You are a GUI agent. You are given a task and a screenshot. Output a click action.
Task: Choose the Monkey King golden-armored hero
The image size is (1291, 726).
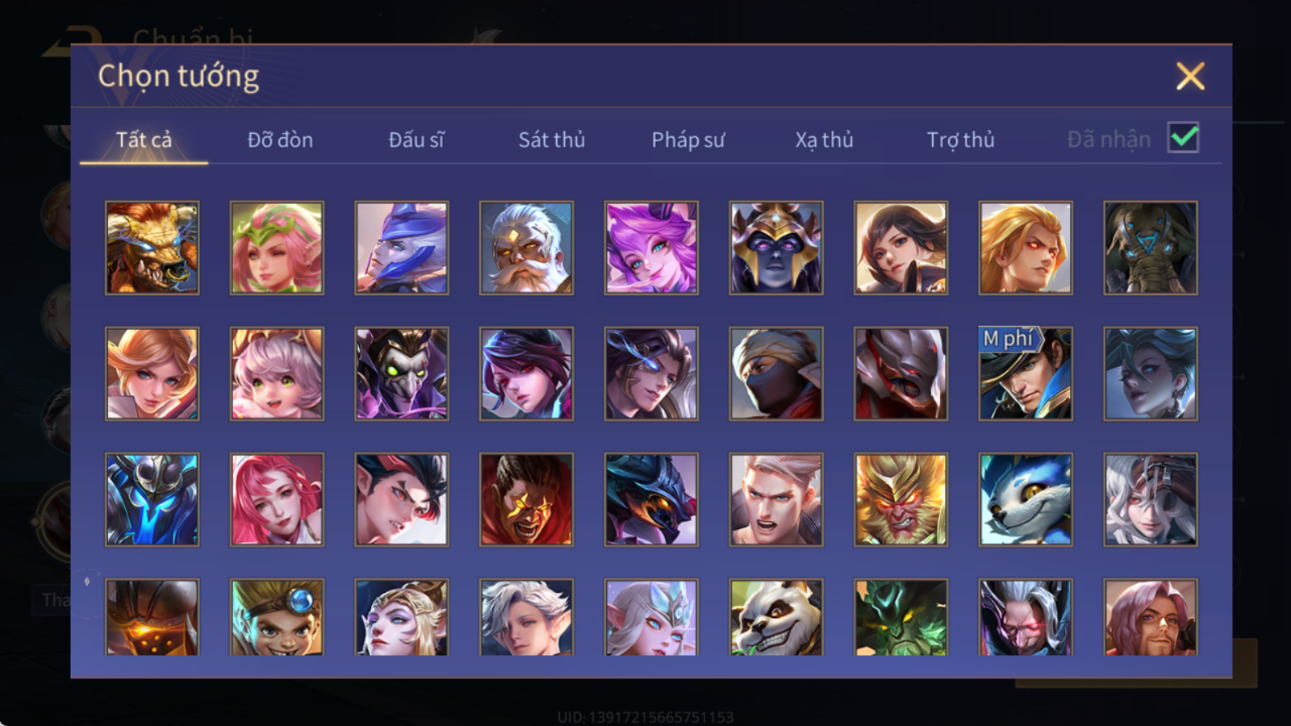[x=900, y=499]
